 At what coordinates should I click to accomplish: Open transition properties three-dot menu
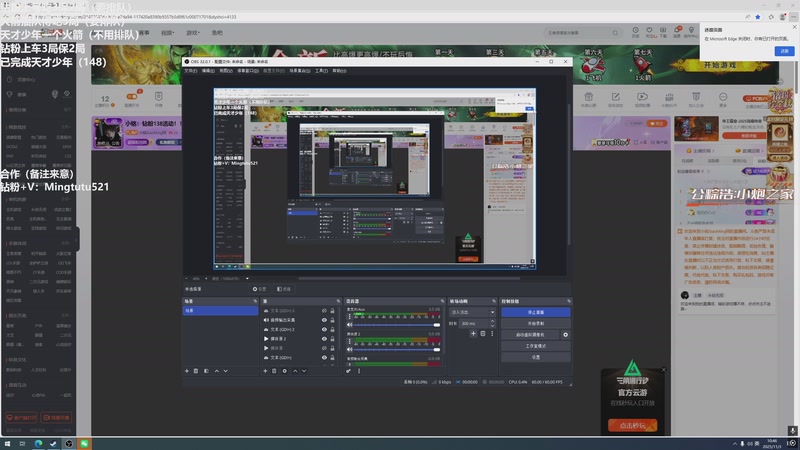(x=492, y=334)
